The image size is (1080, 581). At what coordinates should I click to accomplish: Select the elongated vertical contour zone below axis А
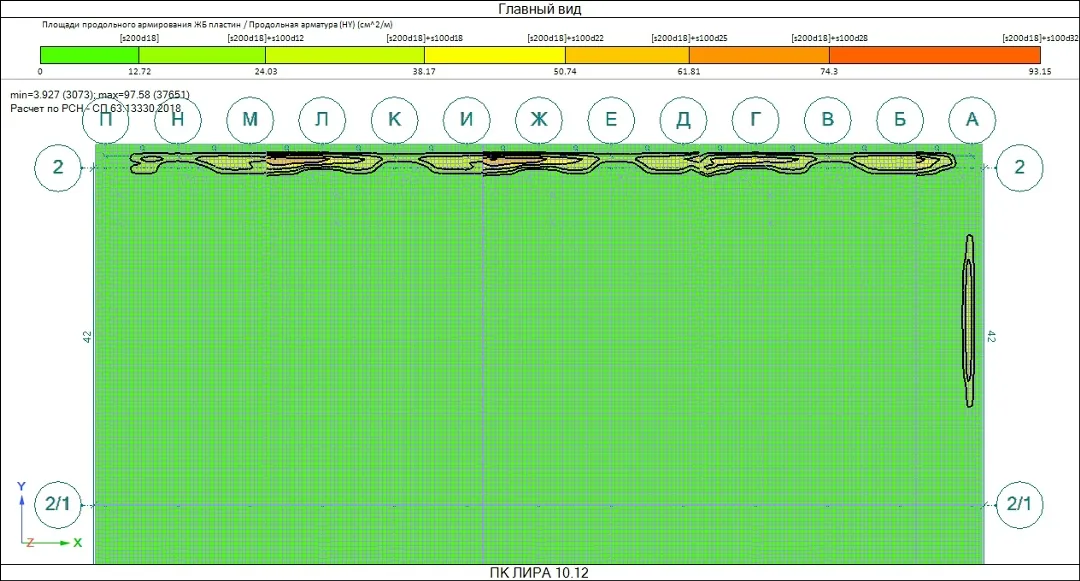(x=969, y=321)
